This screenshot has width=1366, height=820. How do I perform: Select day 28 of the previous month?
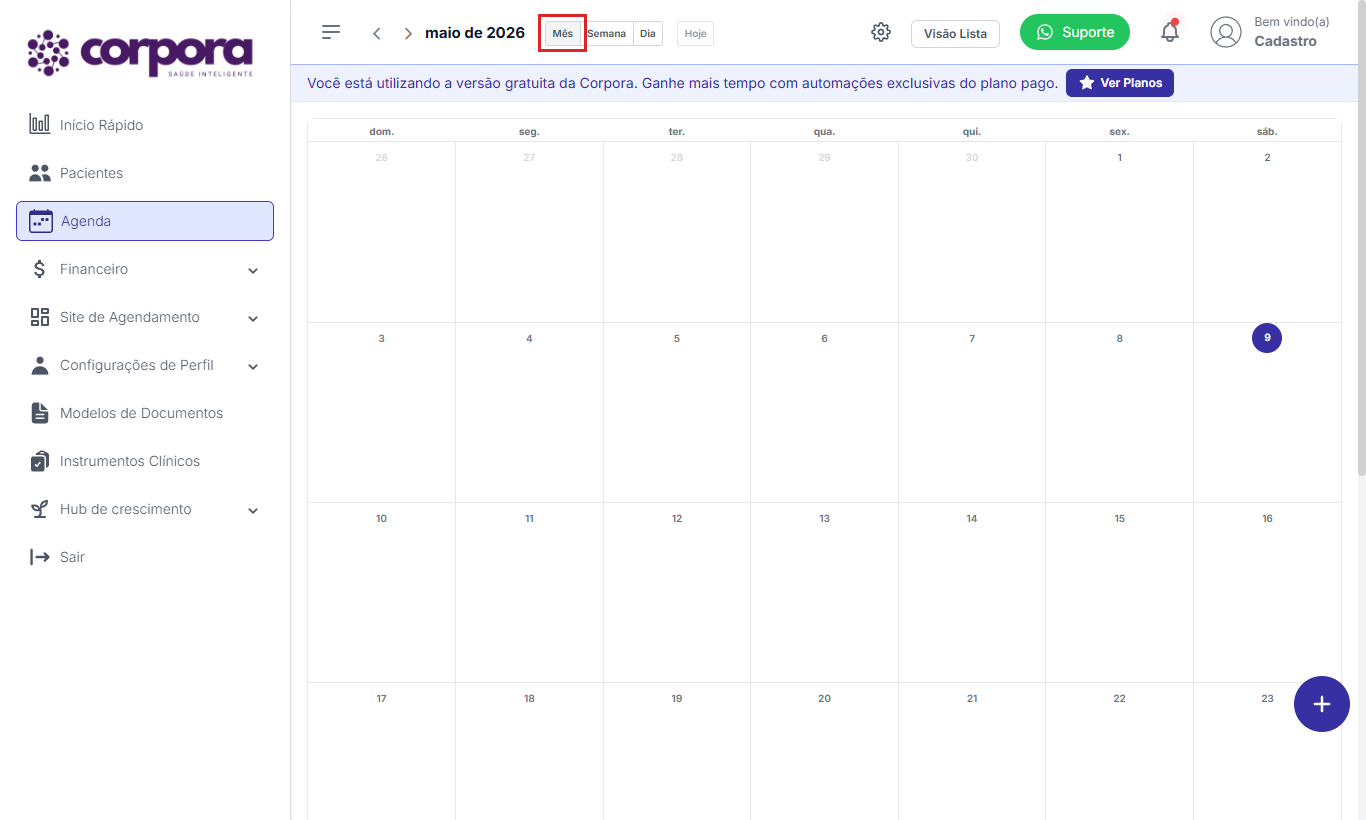pyautogui.click(x=677, y=157)
